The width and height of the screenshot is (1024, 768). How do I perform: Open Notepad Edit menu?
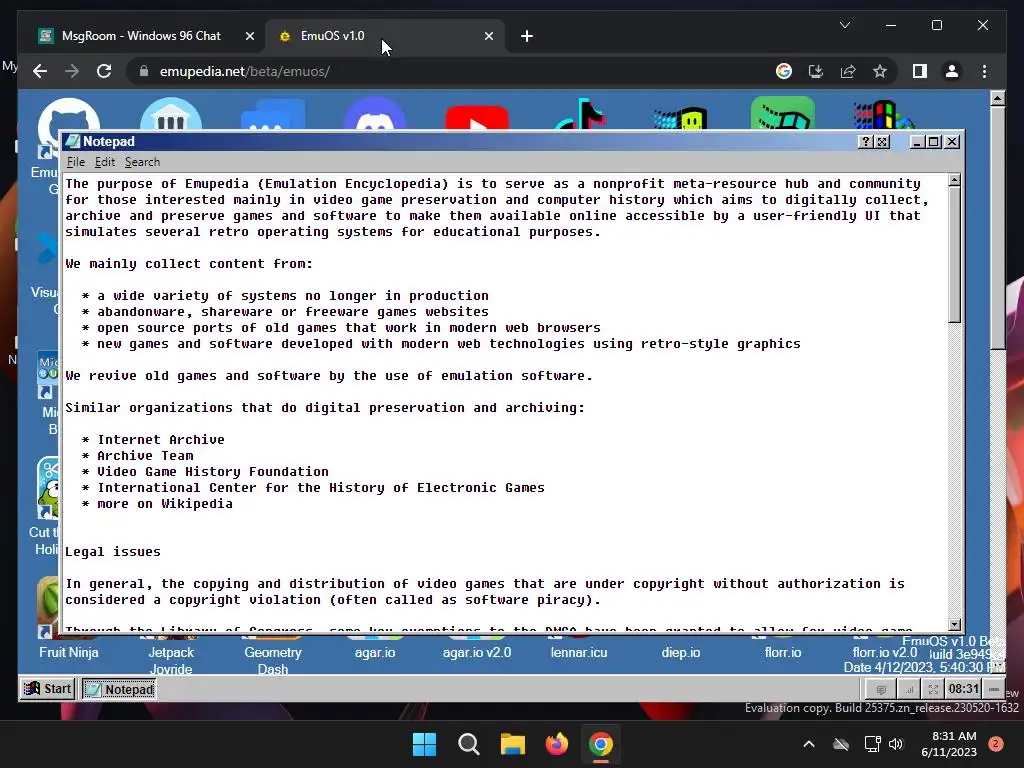[104, 162]
